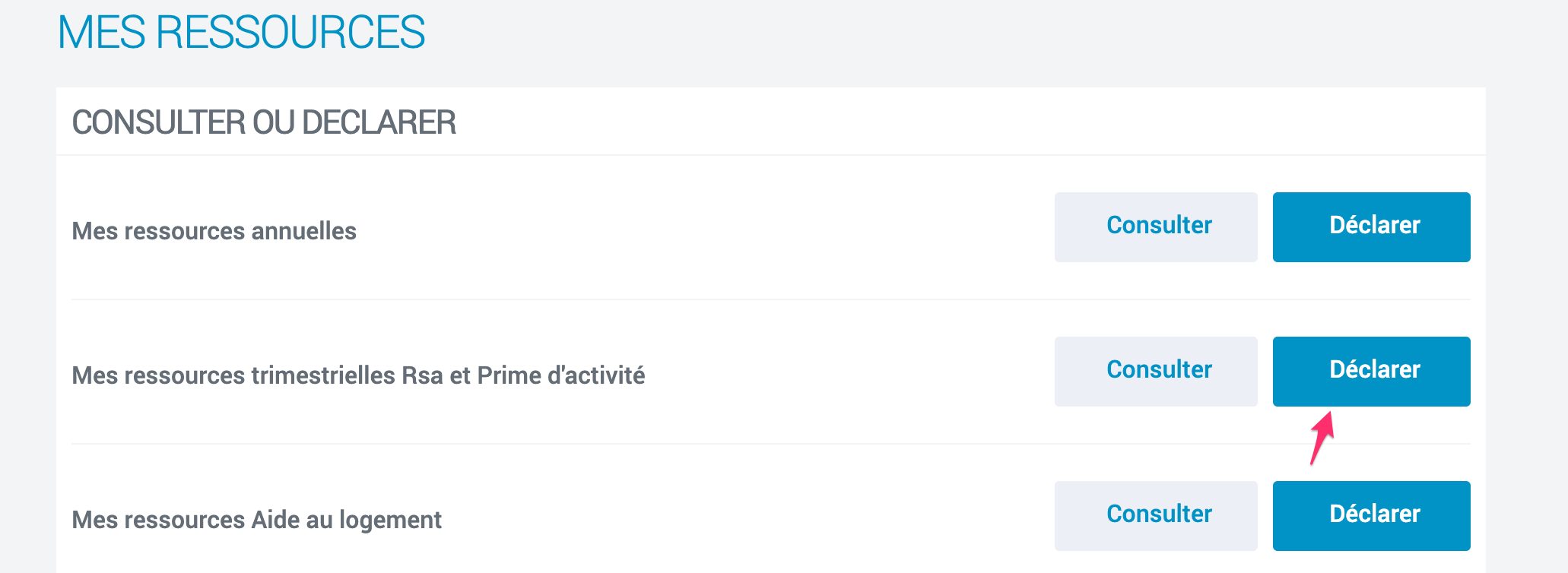Consult housing aid resources via the bottom Consulter
The height and width of the screenshot is (573, 1568).
coord(1156,515)
